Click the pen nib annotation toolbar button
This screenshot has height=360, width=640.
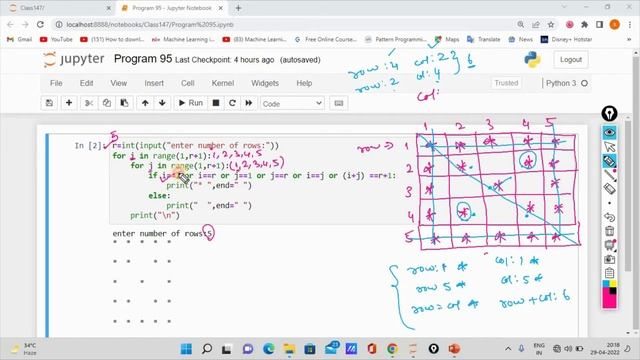coord(609,113)
